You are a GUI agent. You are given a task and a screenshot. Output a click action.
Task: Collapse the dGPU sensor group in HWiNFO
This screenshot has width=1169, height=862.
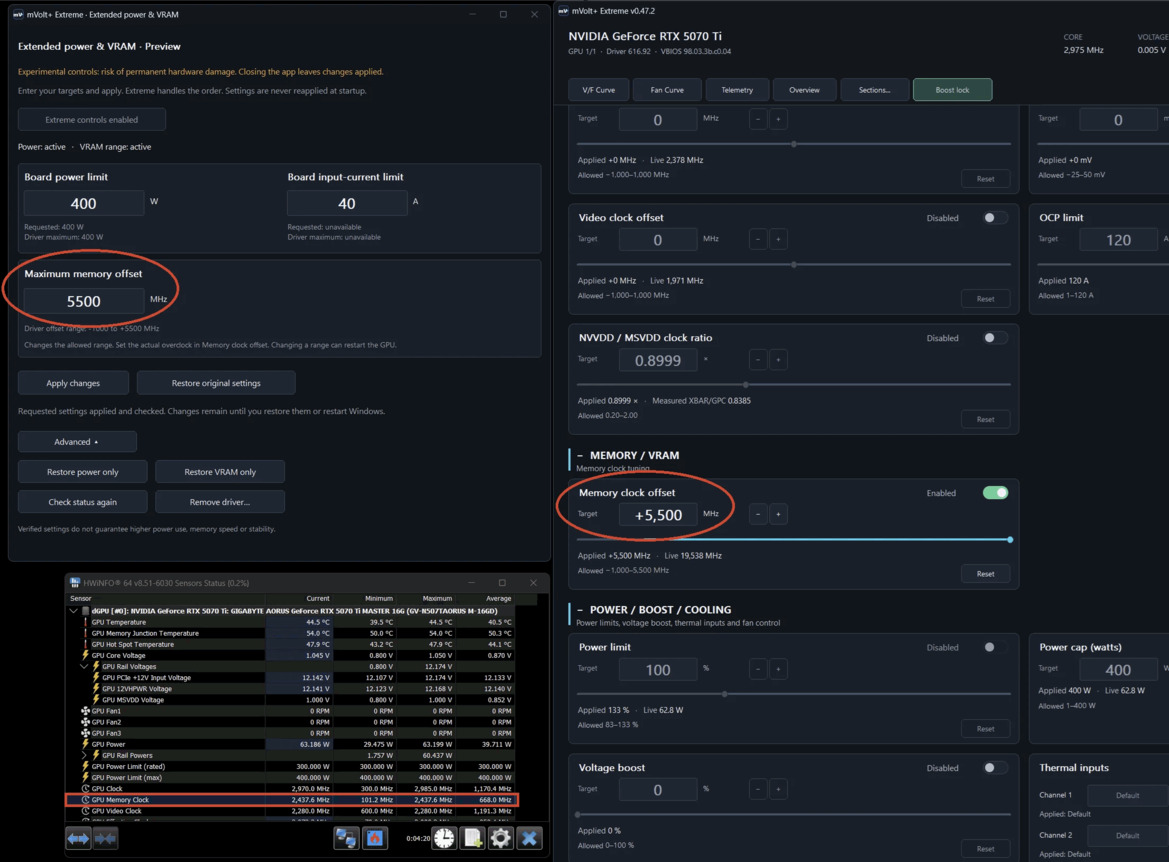74,611
